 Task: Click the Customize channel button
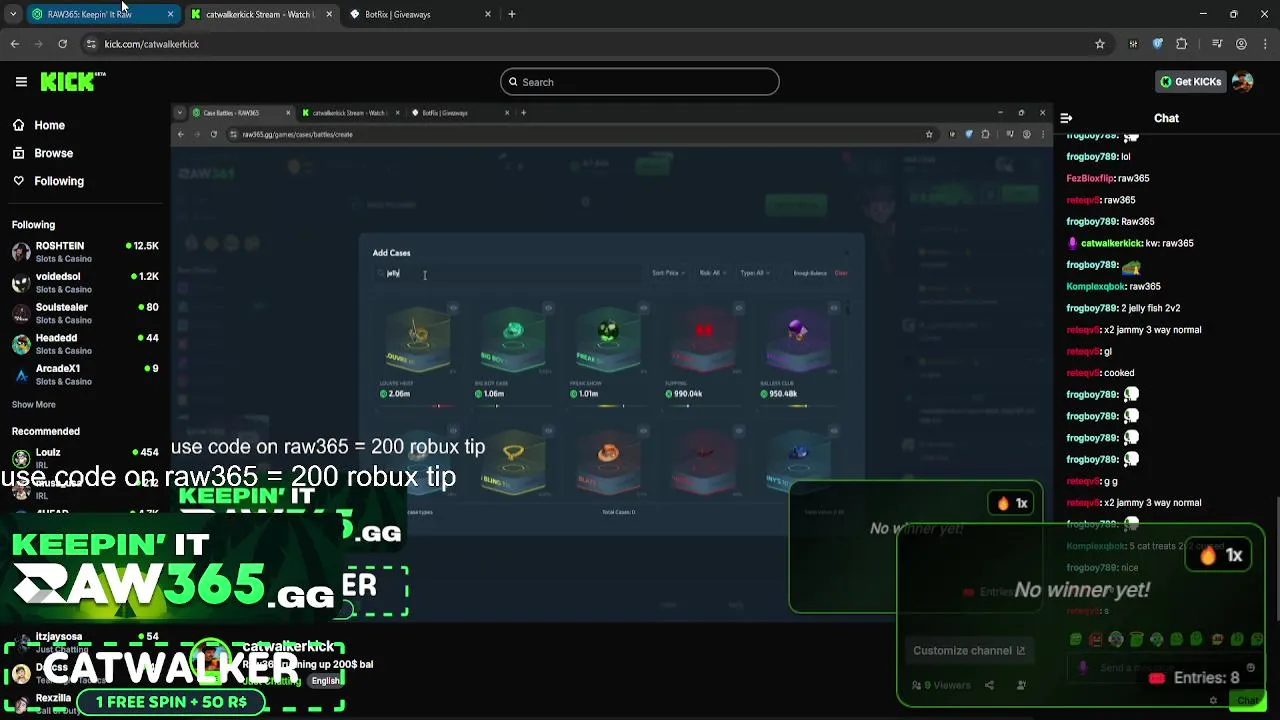point(968,651)
